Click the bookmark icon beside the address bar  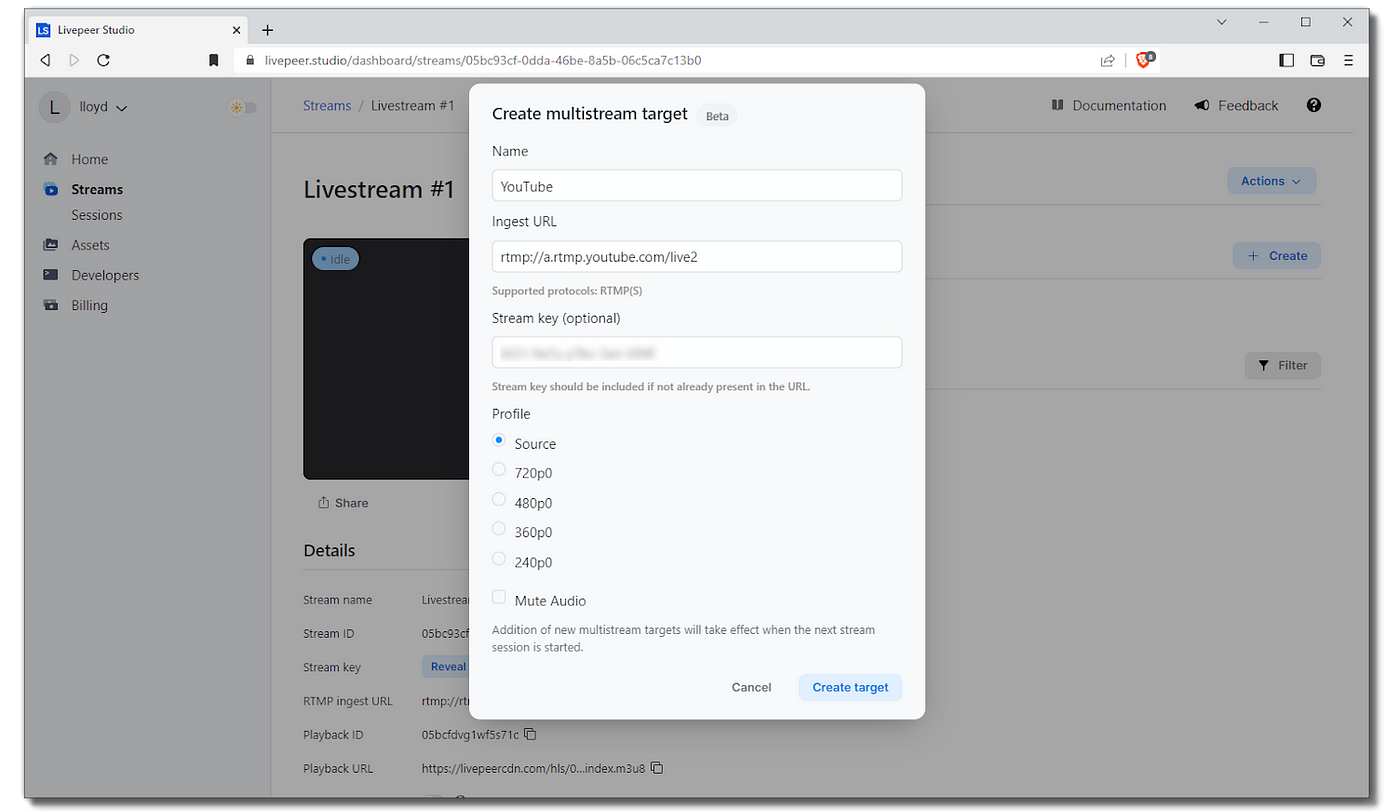(214, 60)
